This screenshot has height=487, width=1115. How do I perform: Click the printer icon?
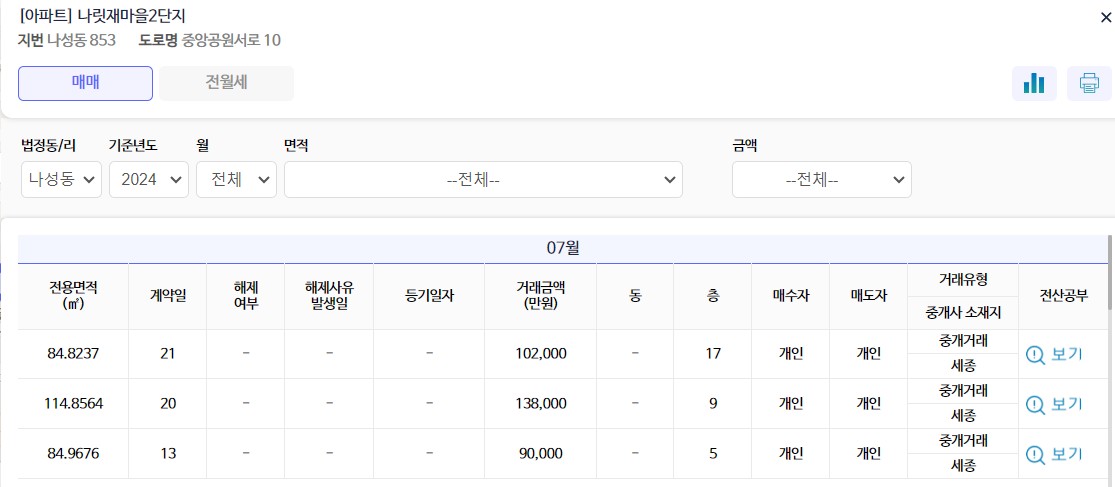[1089, 83]
